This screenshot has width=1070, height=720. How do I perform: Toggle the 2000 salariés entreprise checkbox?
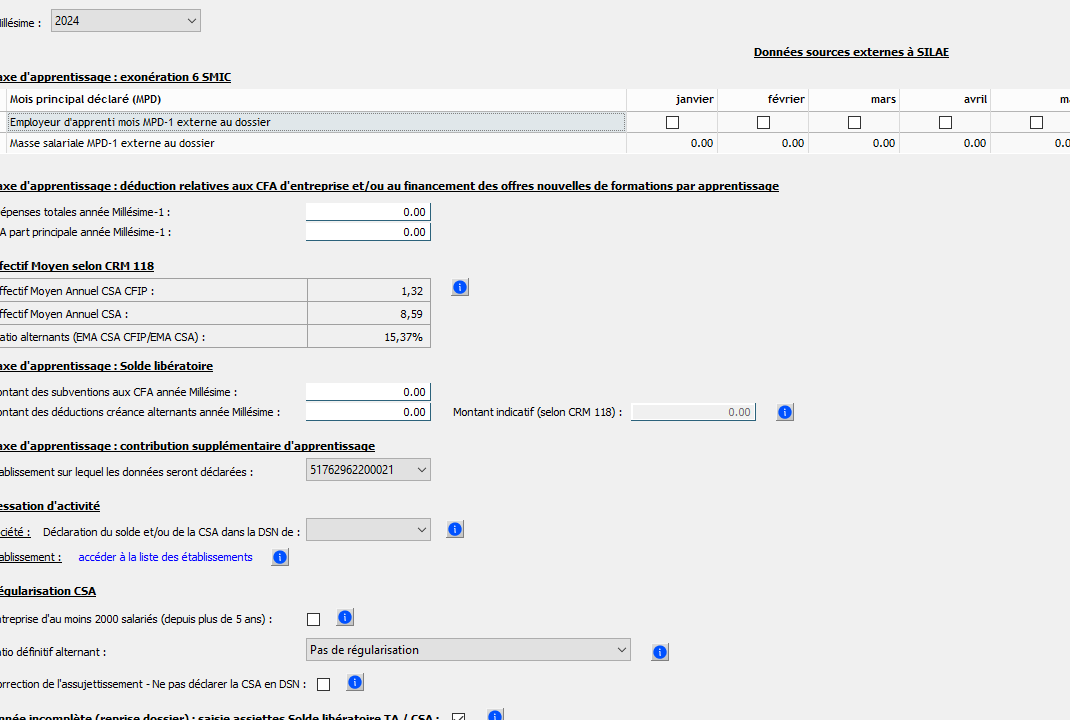coord(313,619)
